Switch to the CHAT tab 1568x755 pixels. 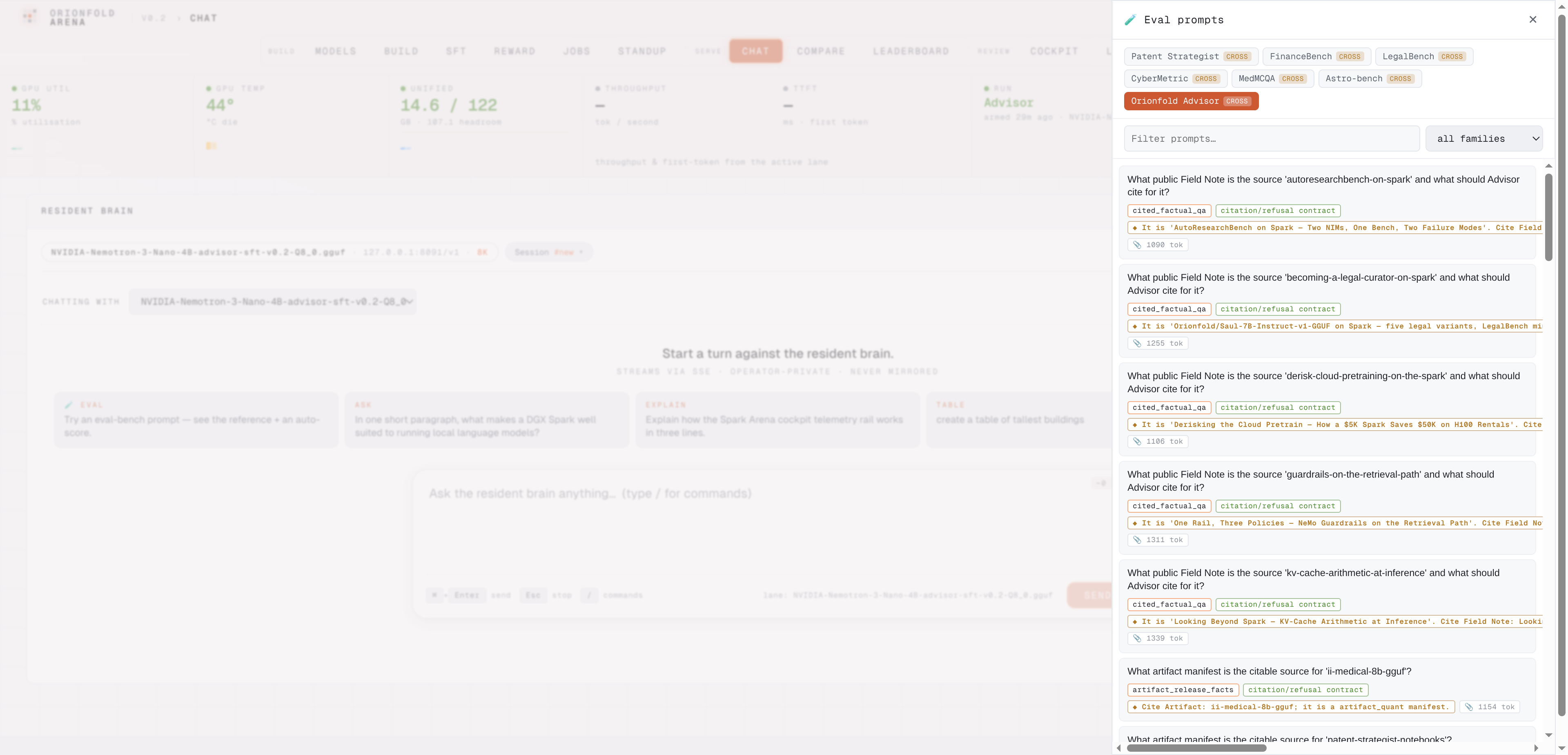point(755,51)
